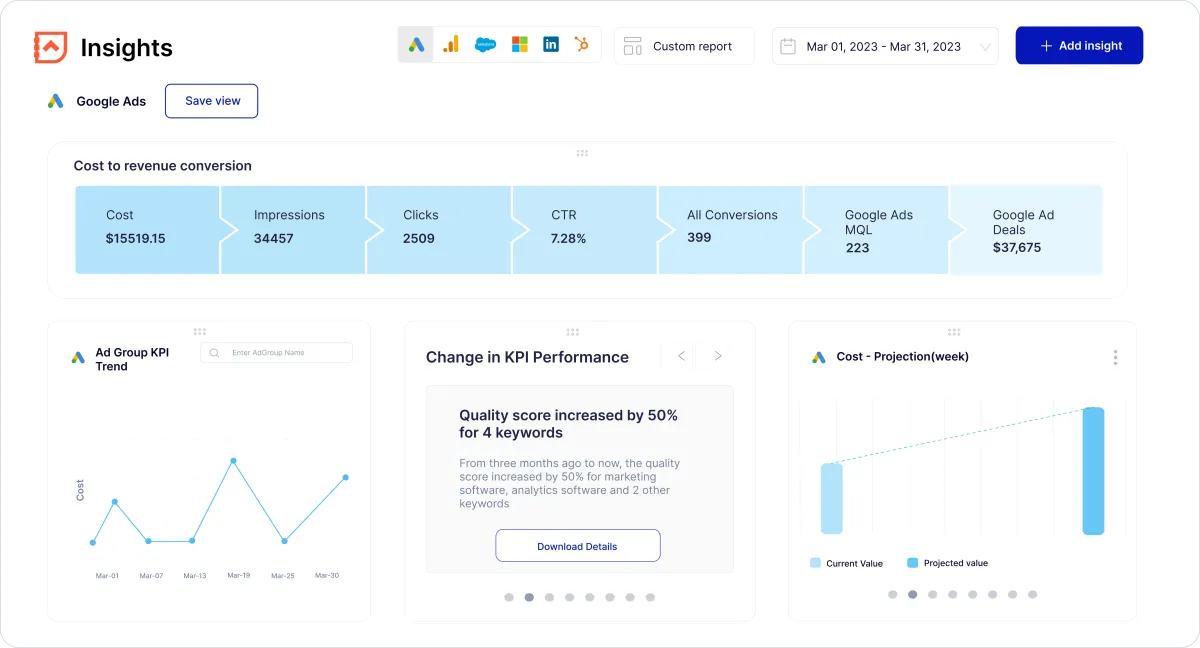
Task: Click the Google Ad Deals funnel stage
Action: 1026,229
